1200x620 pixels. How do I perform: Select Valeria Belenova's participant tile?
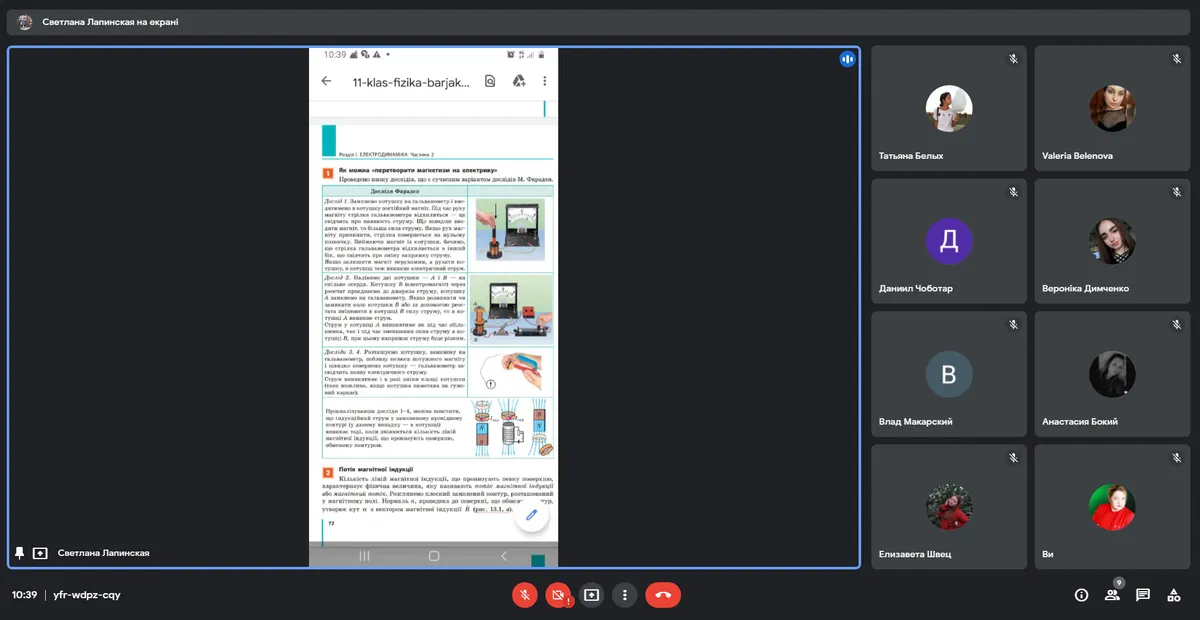(1112, 108)
